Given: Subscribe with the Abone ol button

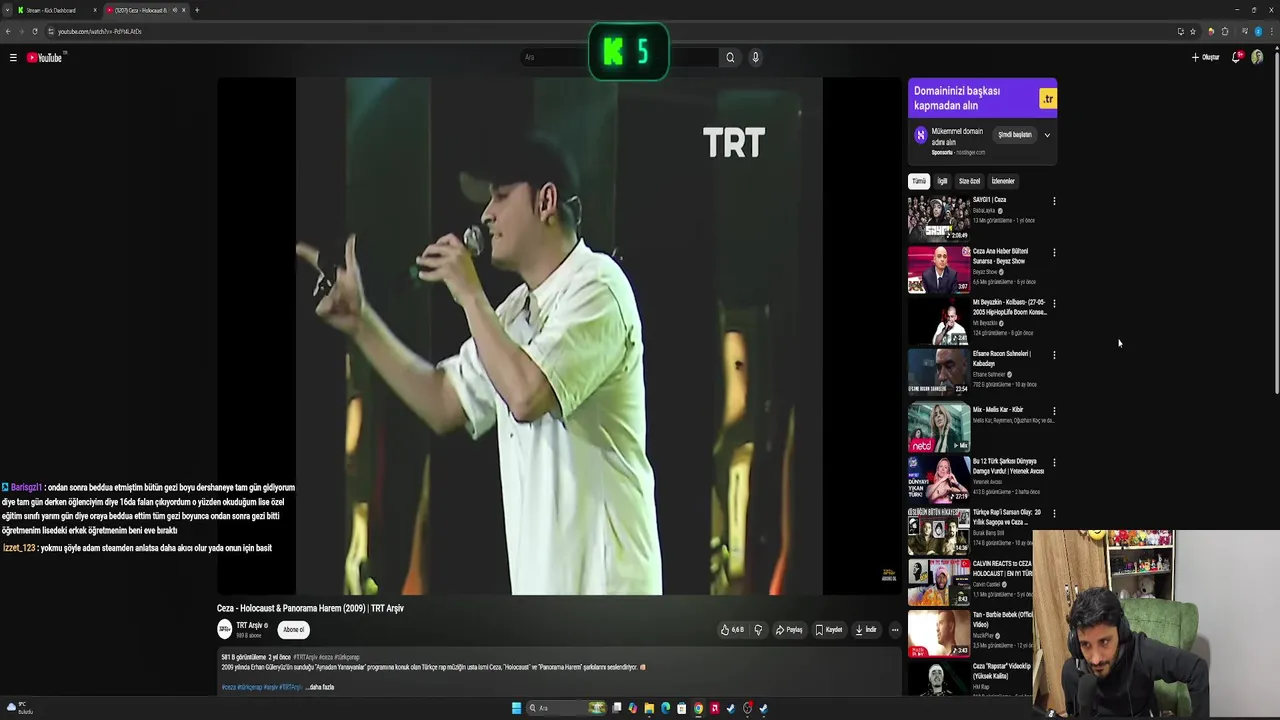Looking at the screenshot, I should coord(293,630).
